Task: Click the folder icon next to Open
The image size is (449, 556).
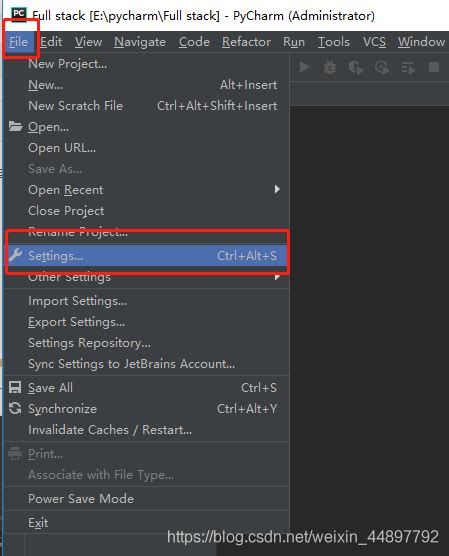Action: click(x=15, y=126)
